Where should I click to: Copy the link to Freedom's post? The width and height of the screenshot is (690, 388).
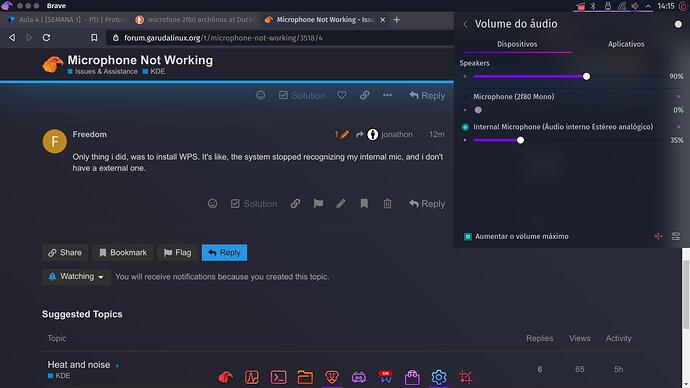coord(295,204)
